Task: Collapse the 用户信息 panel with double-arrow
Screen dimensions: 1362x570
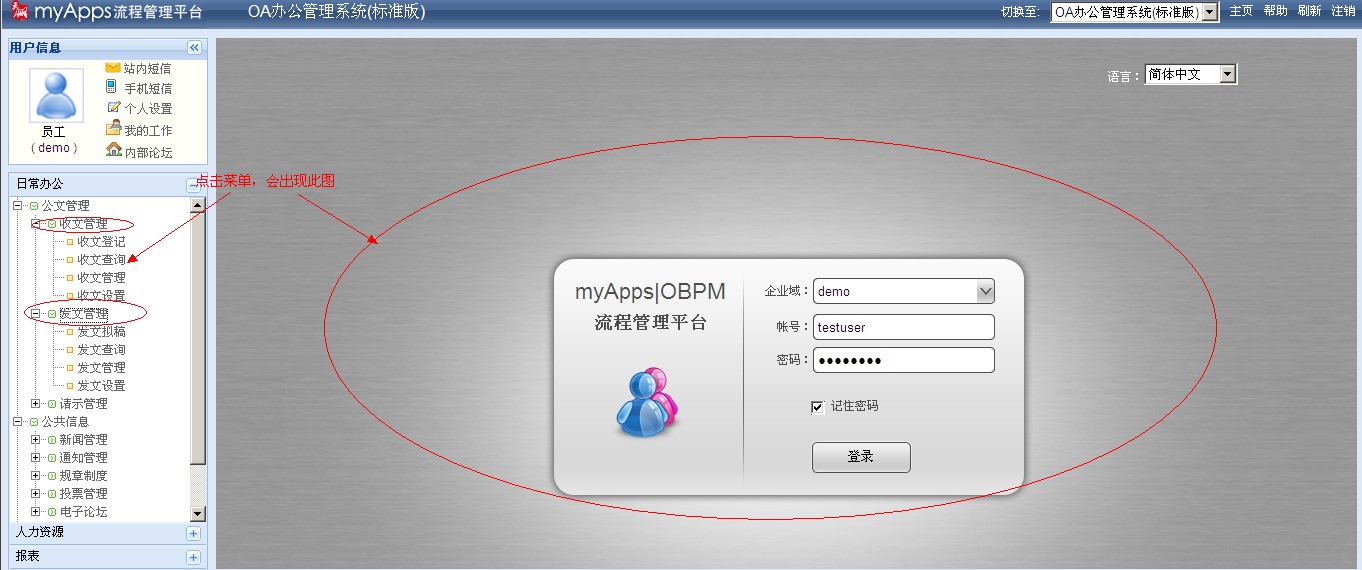Action: pos(194,48)
